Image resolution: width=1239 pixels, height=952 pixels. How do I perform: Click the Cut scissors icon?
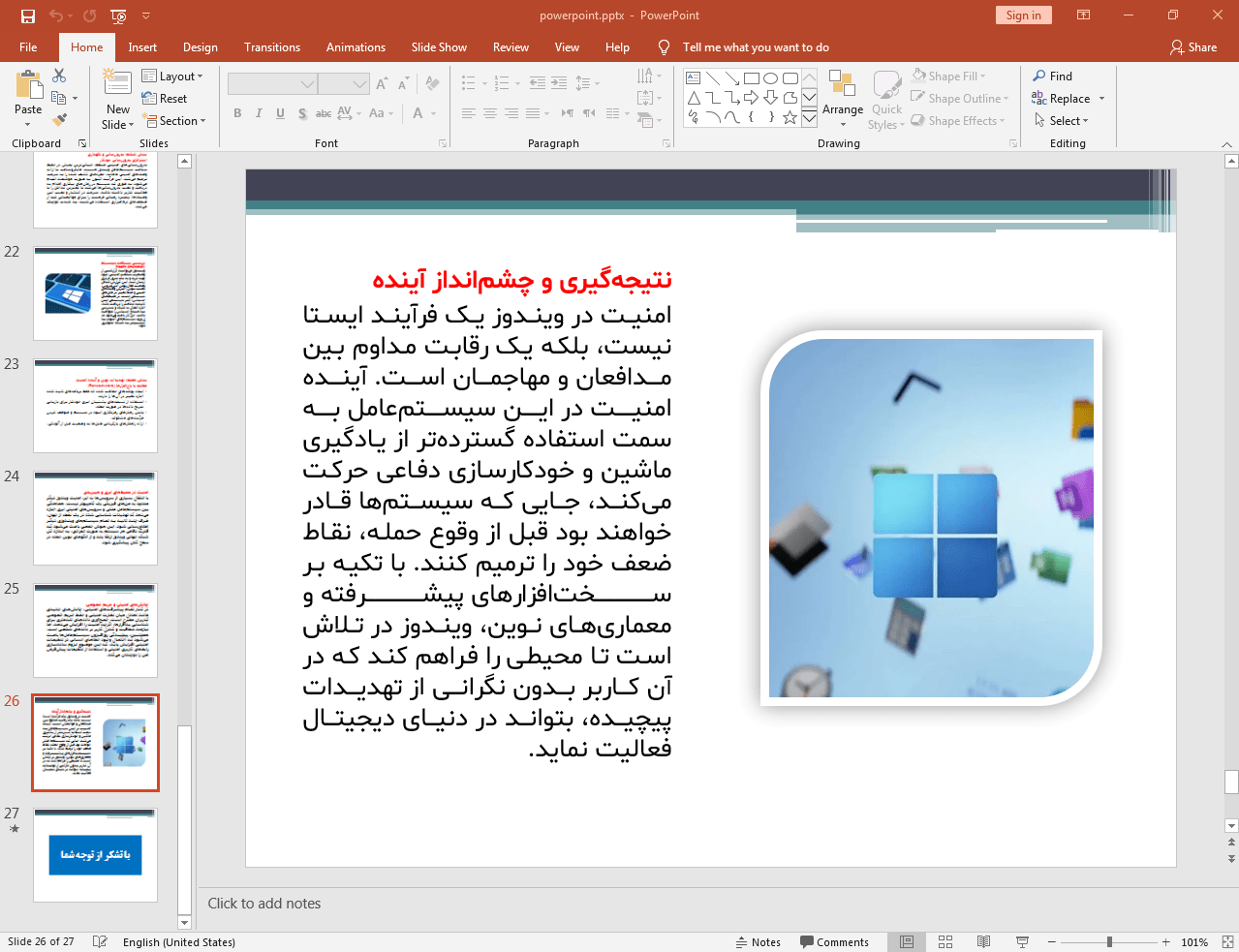[59, 75]
